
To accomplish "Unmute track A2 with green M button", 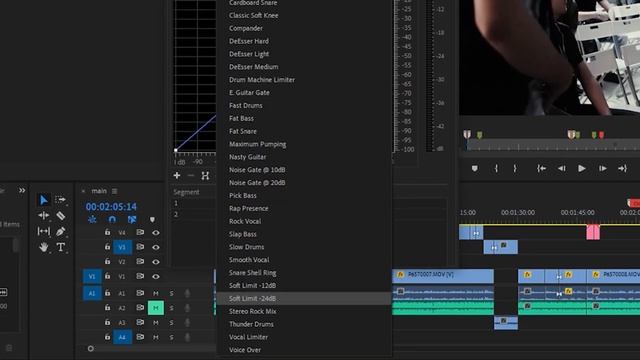I will pos(156,308).
